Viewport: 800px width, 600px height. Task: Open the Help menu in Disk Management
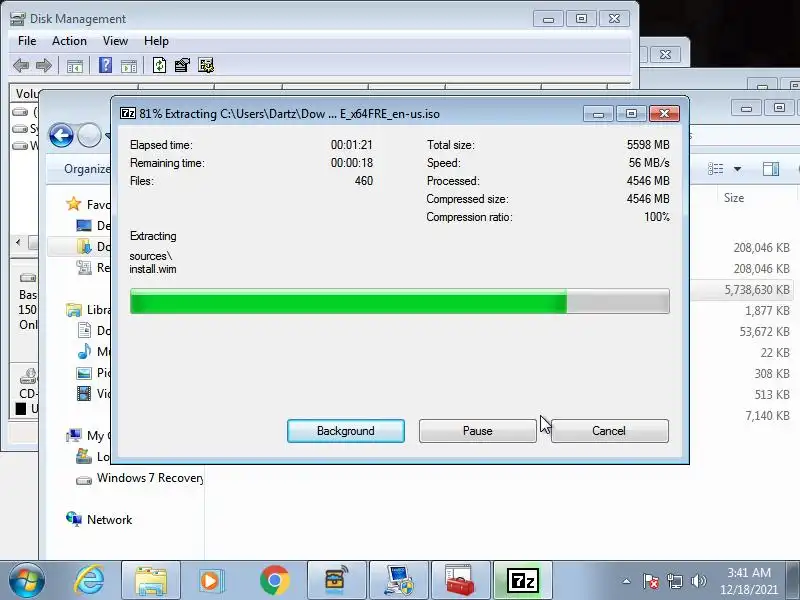(x=156, y=41)
